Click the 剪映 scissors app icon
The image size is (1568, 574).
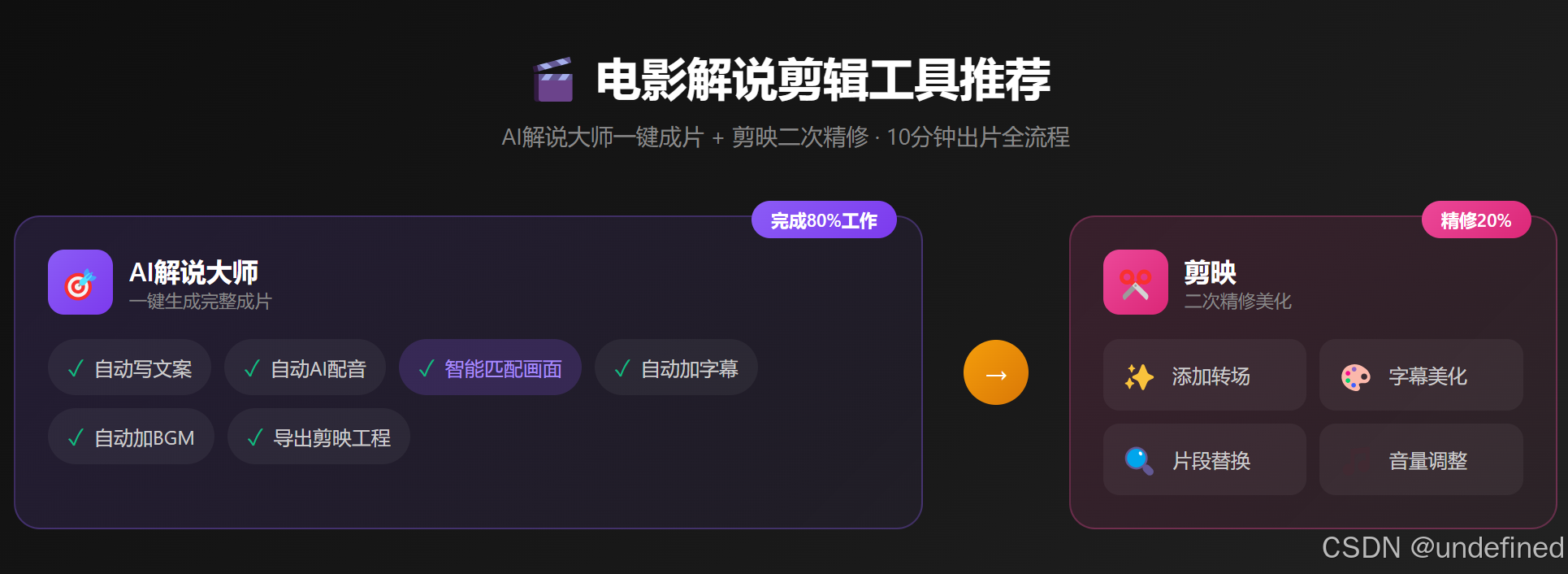click(x=1136, y=282)
